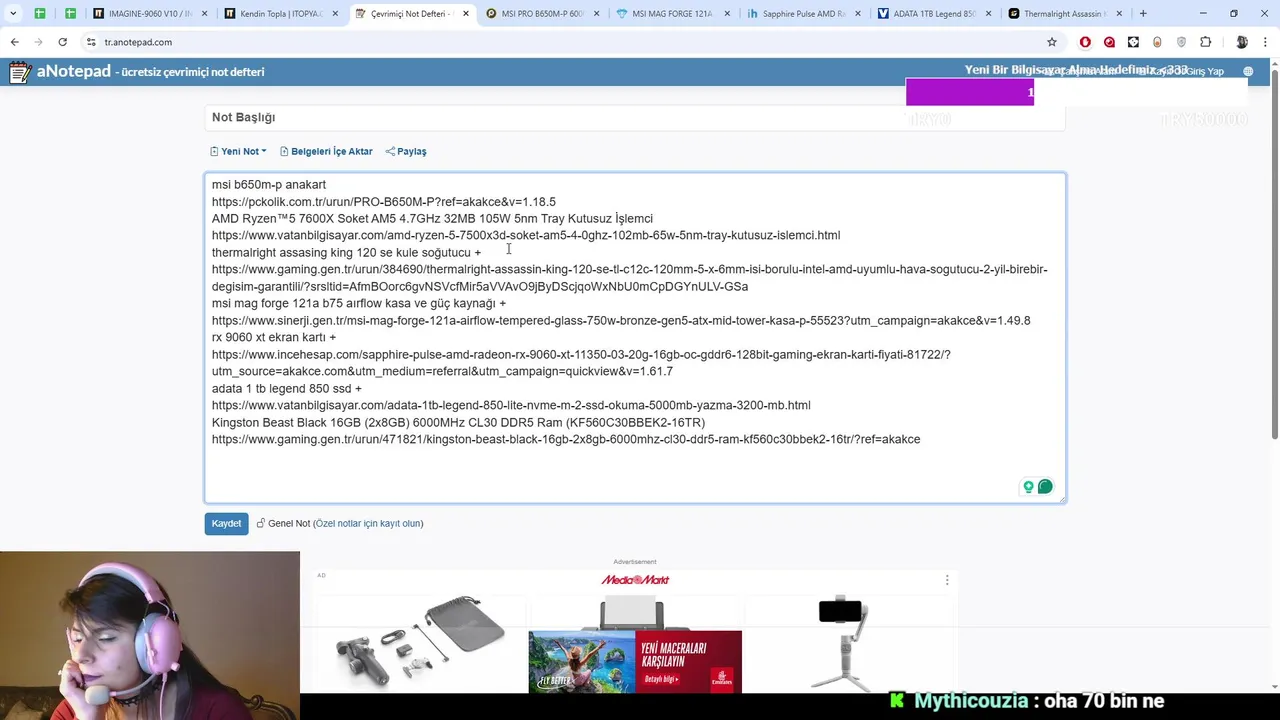The image size is (1280, 720).
Task: Click the second green pinned tab
Action: coord(70,14)
